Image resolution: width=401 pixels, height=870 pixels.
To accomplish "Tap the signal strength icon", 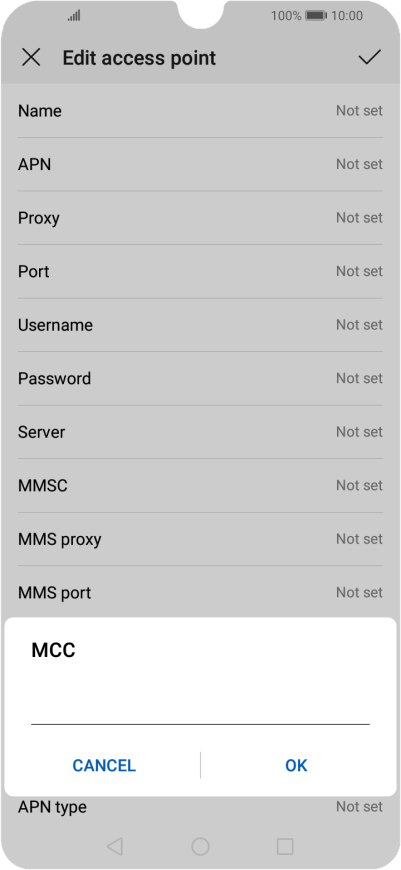I will [74, 16].
